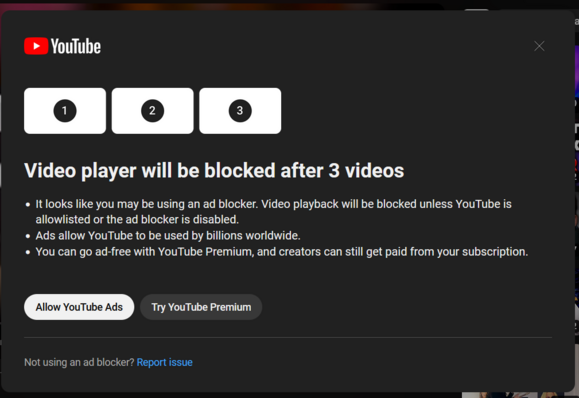Select the white counter card for video 1
Screen dimensions: 579x398
pos(65,111)
